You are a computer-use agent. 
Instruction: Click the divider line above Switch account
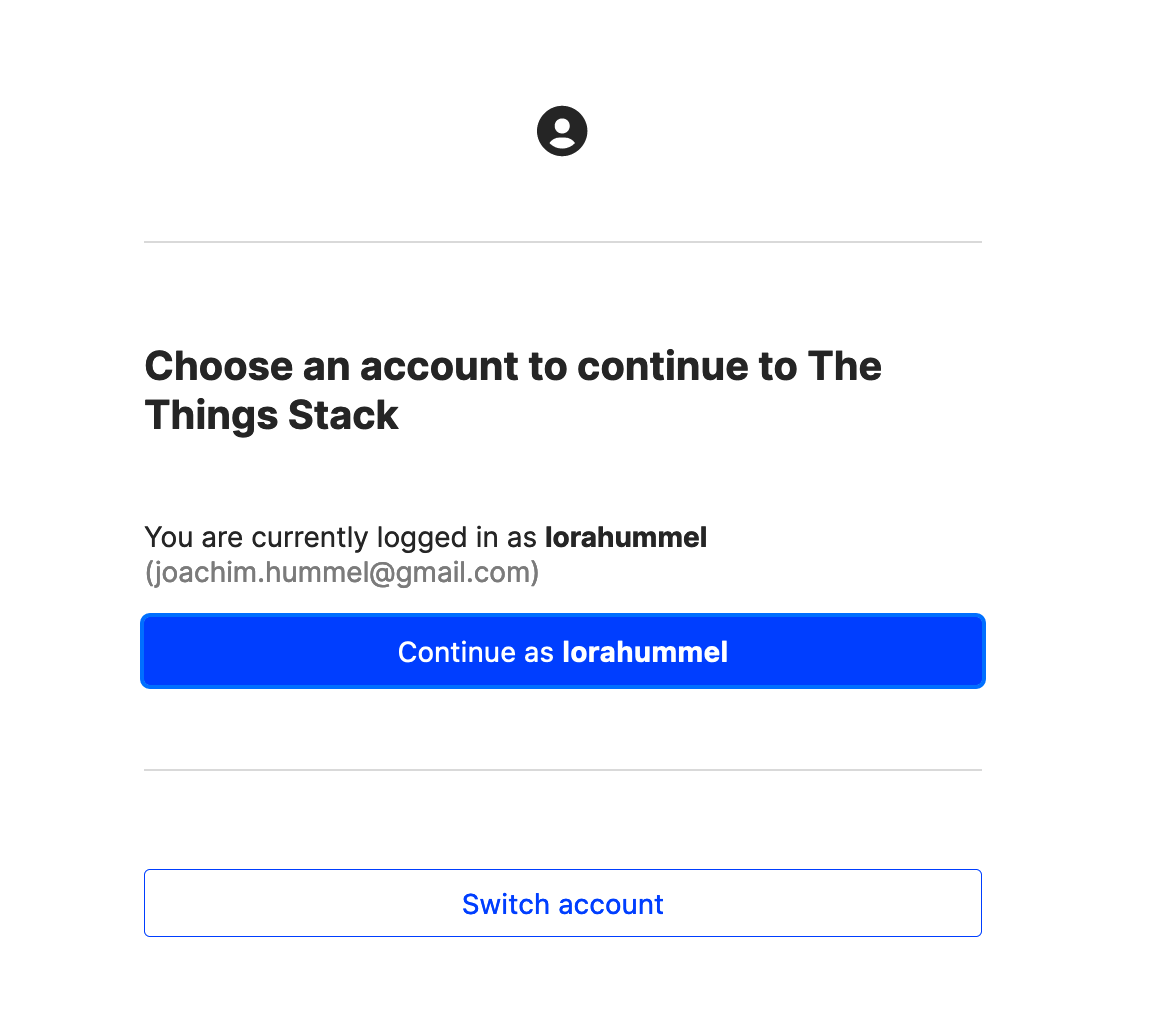click(563, 770)
